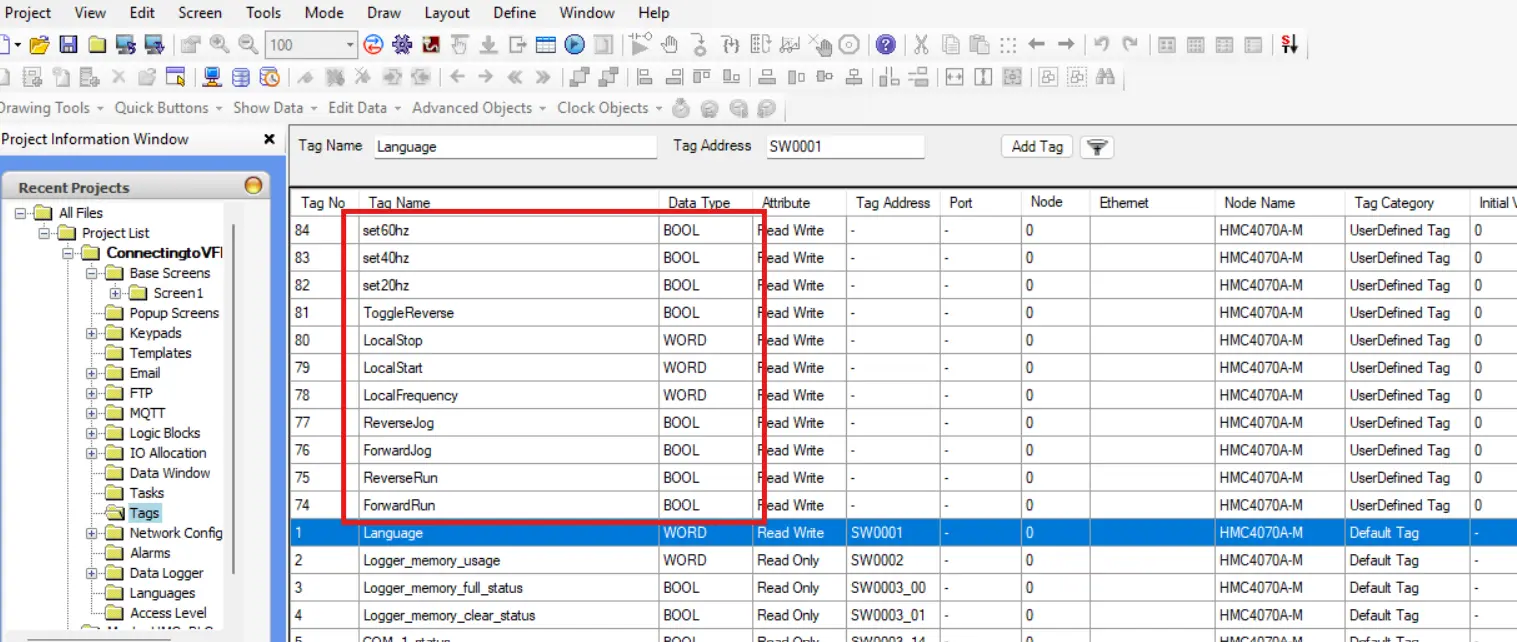Click the blue Help question mark icon

[x=885, y=45]
